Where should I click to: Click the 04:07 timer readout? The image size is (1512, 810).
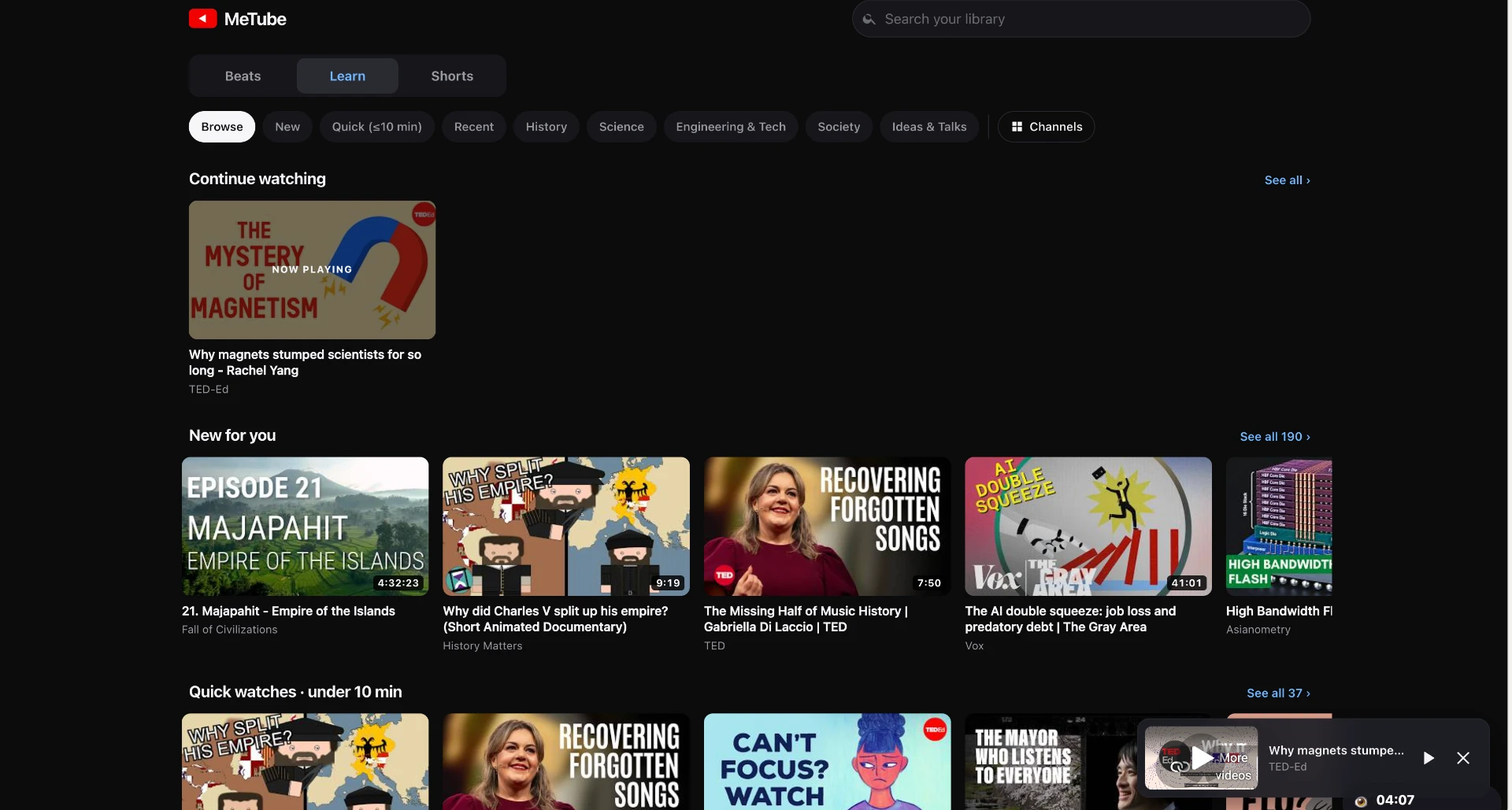pyautogui.click(x=1395, y=801)
